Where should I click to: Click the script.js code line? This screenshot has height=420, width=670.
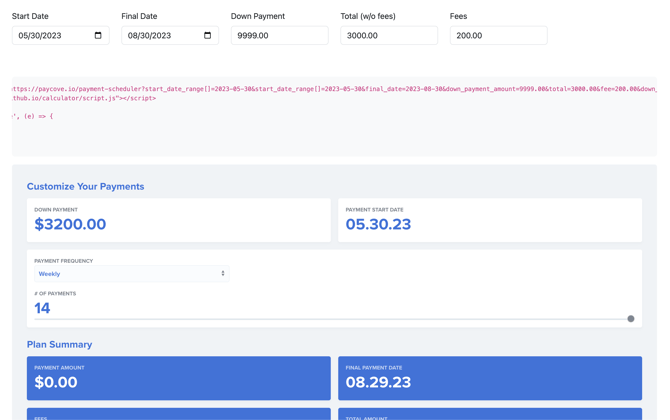[84, 98]
